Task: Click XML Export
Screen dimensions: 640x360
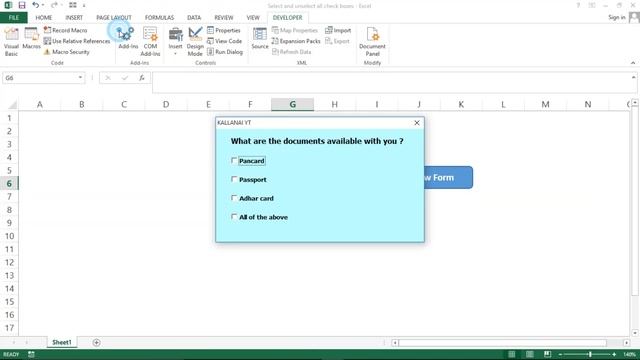Action: coord(337,41)
